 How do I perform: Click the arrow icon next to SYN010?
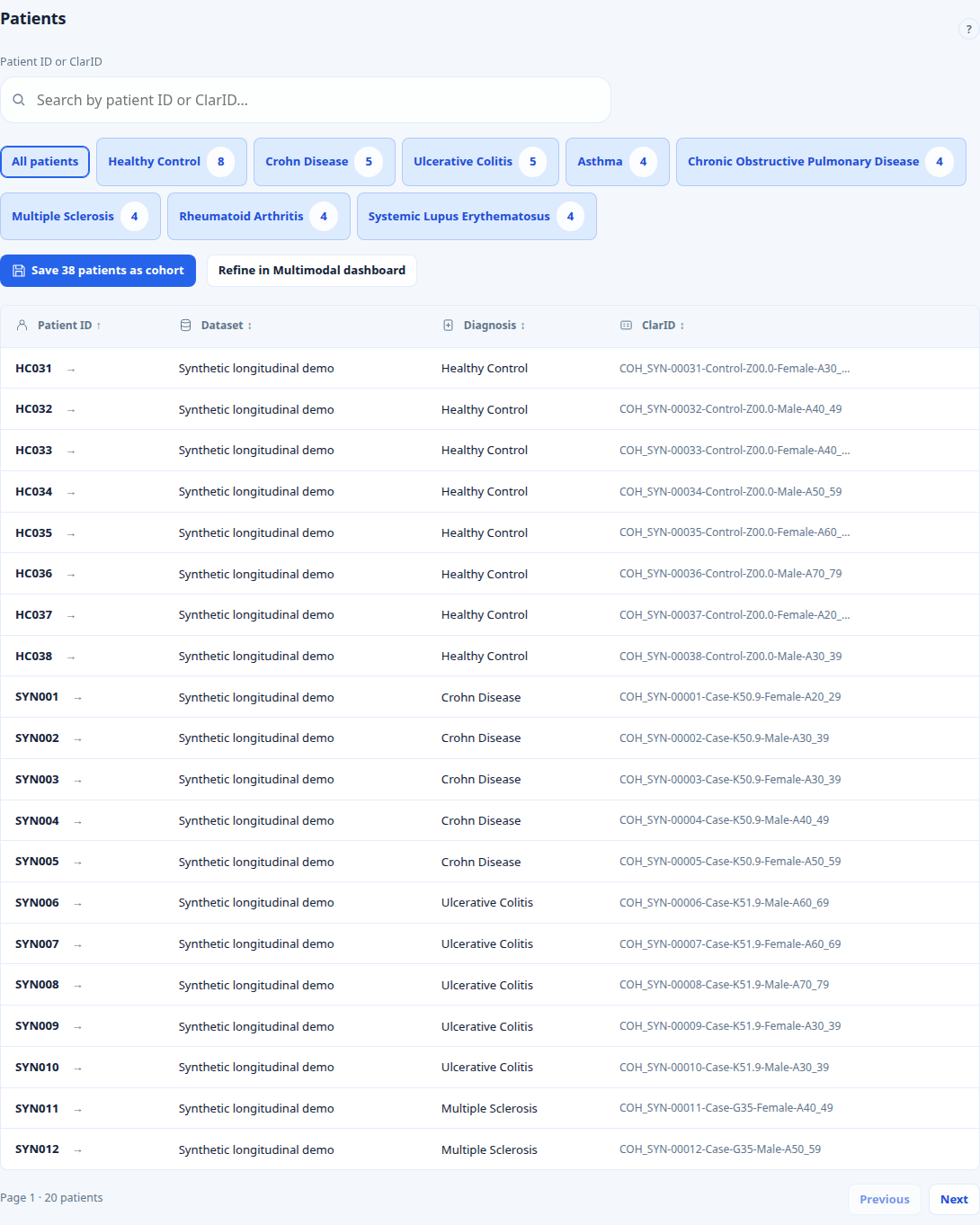(x=78, y=1069)
